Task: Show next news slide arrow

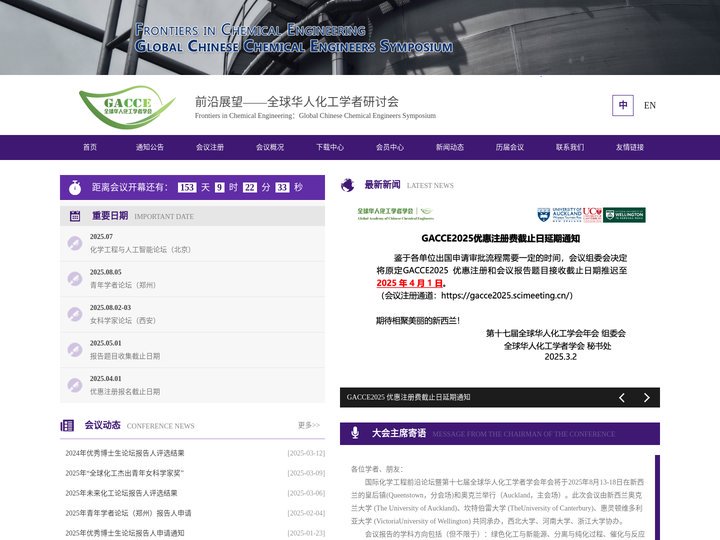Action: click(x=647, y=398)
